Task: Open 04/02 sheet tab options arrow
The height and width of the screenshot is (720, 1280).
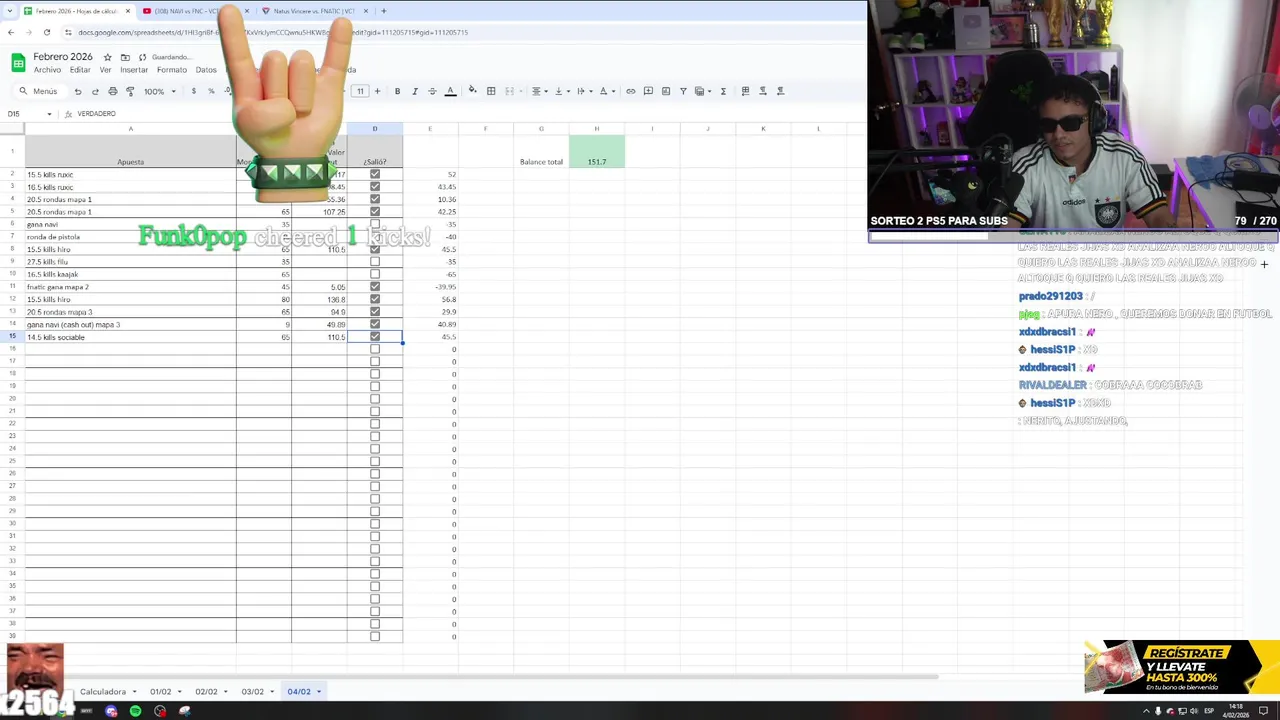Action: tap(319, 692)
